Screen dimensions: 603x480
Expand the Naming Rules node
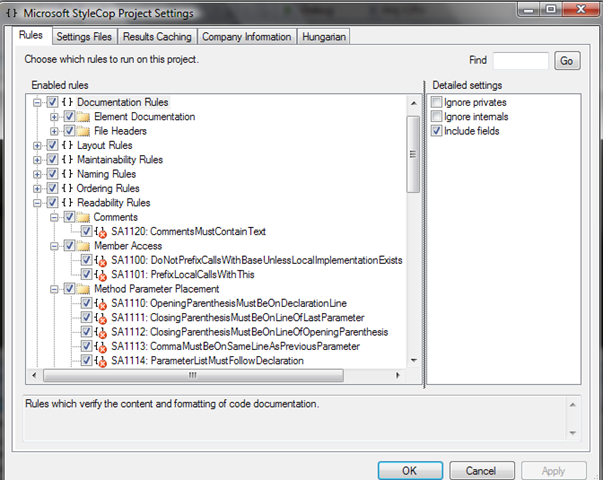(37, 174)
